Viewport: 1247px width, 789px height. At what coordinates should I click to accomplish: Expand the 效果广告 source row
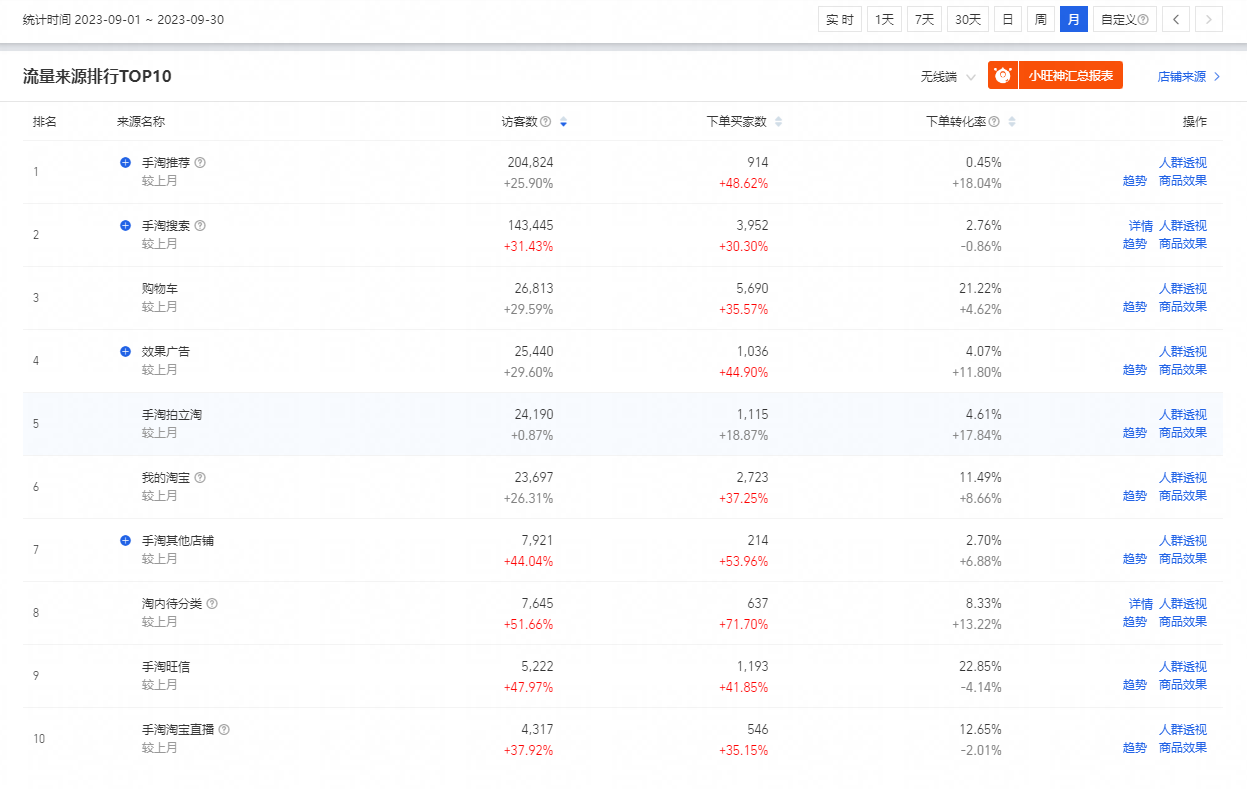(x=125, y=352)
